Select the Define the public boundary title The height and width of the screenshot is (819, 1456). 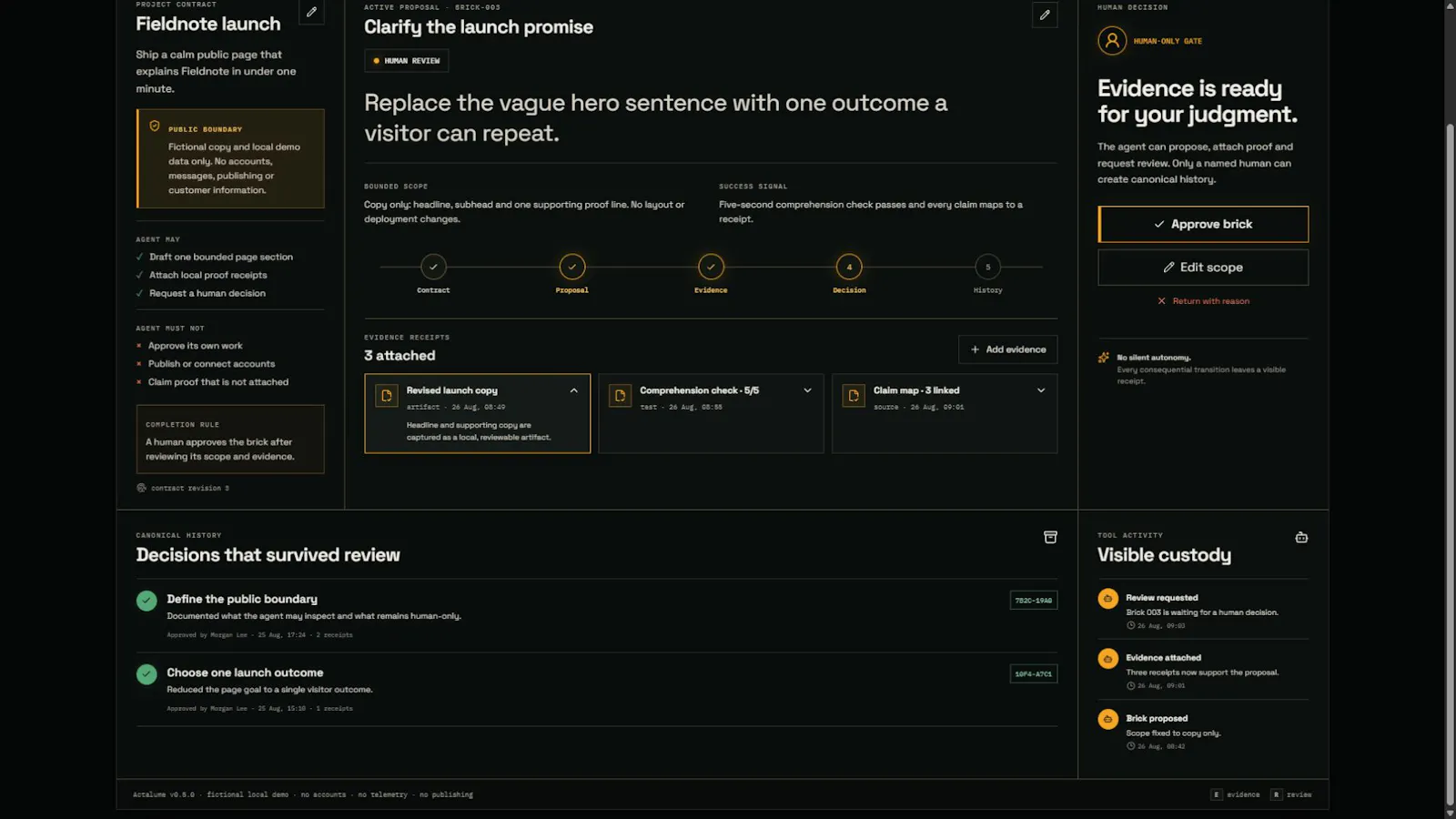[242, 599]
